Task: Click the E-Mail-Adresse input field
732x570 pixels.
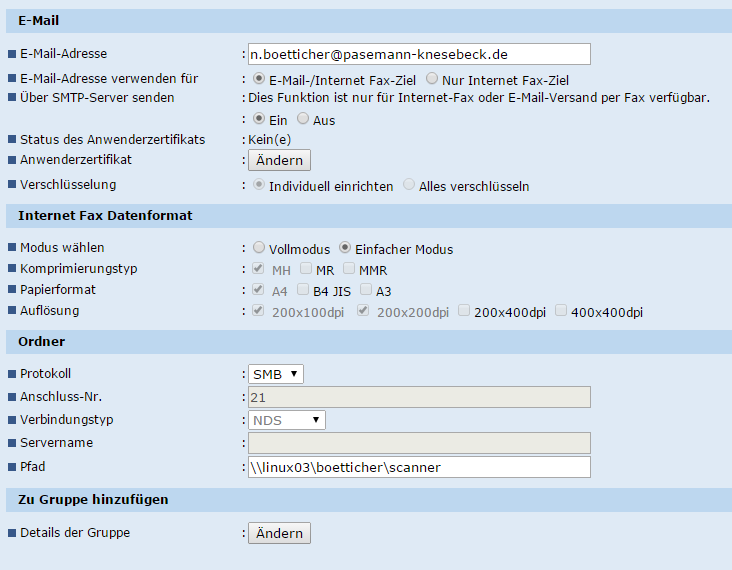Action: (x=419, y=54)
